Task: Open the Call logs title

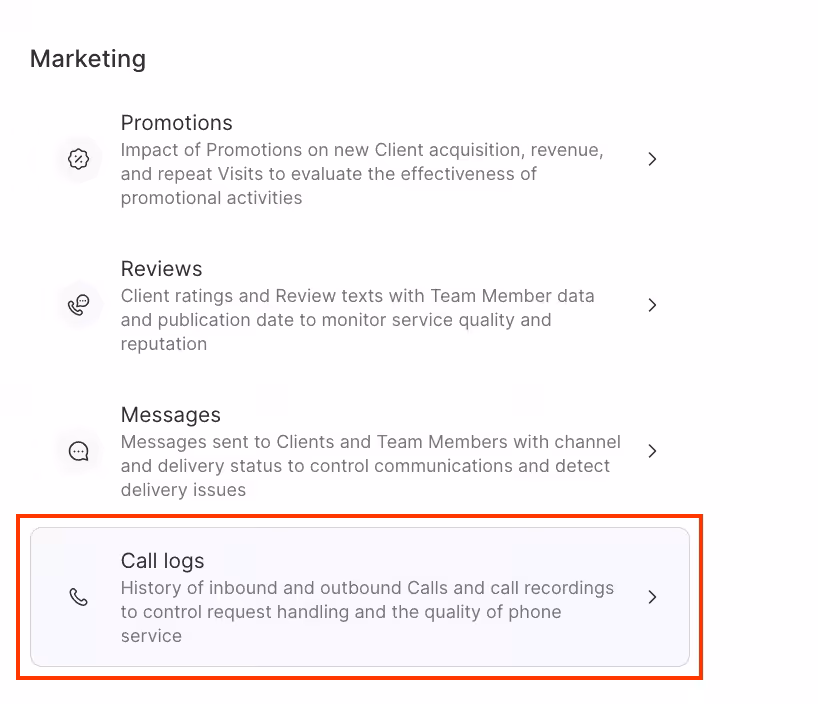Action: (x=162, y=561)
